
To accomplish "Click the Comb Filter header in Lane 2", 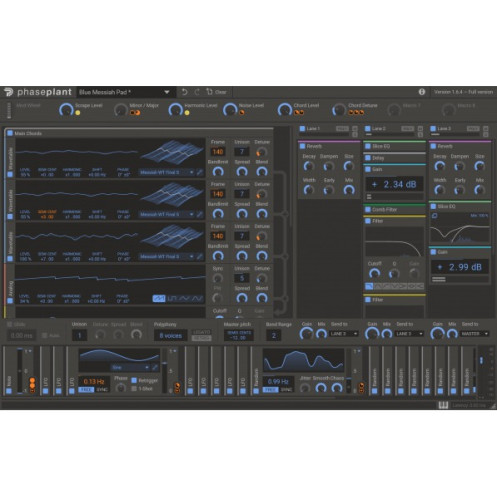I will tap(394, 209).
